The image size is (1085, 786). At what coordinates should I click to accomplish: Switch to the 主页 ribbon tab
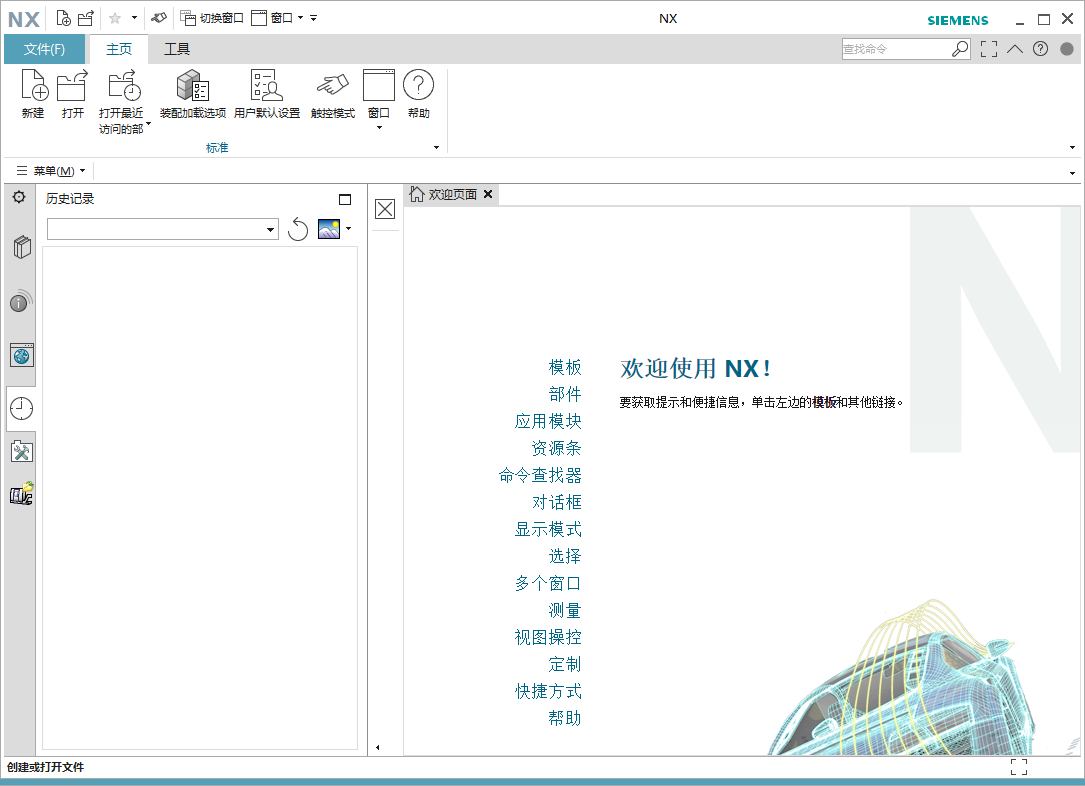[x=118, y=49]
